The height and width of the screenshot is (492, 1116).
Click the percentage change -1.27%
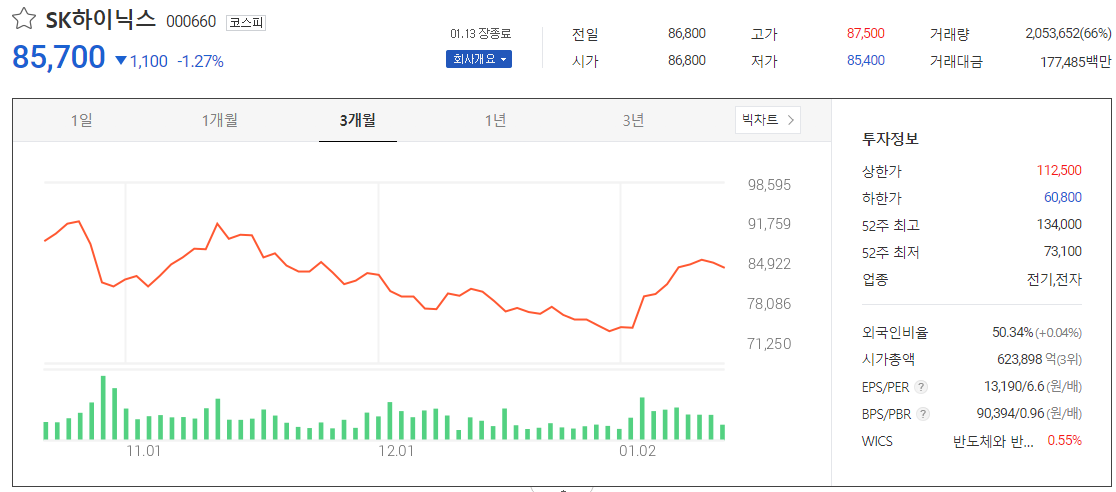[200, 61]
